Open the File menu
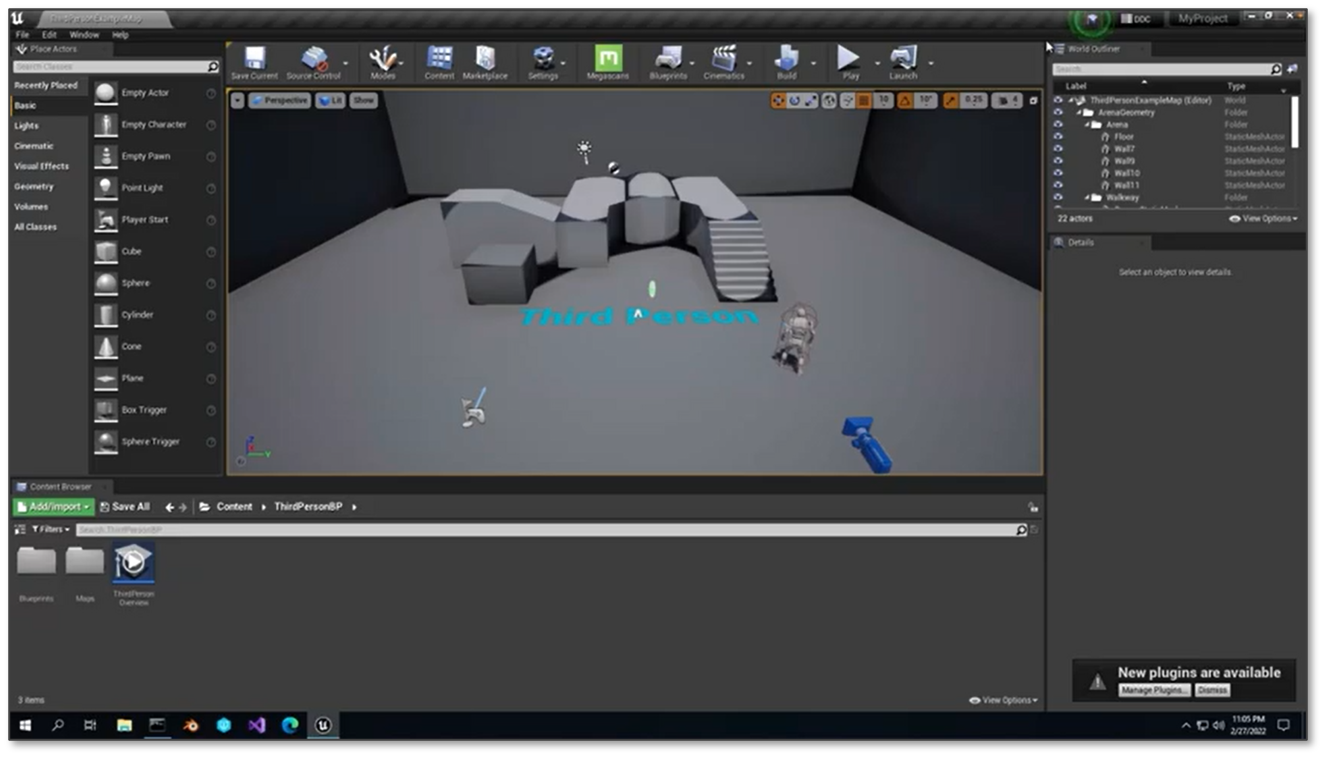The height and width of the screenshot is (760, 1328). pos(23,35)
